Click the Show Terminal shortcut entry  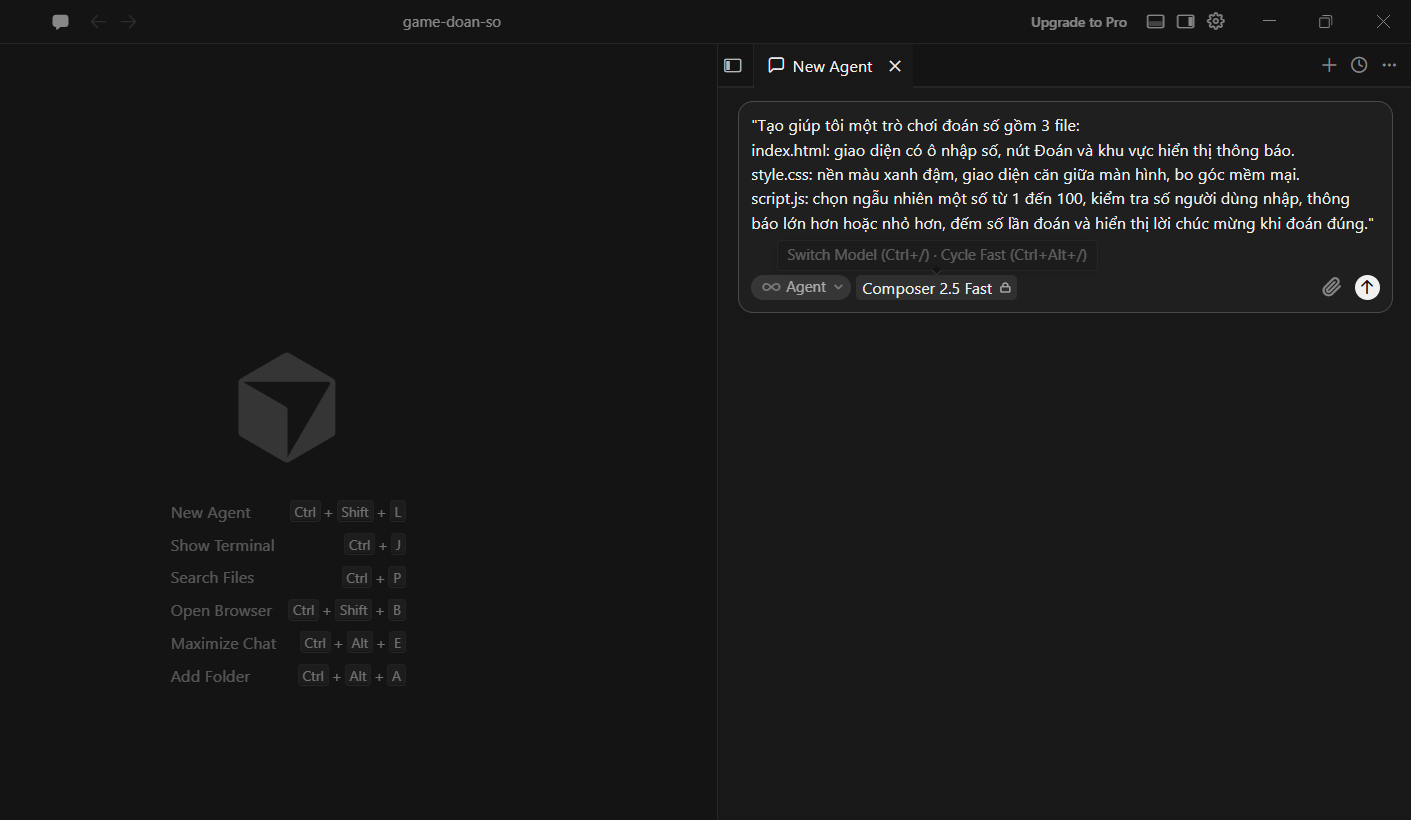(x=288, y=545)
